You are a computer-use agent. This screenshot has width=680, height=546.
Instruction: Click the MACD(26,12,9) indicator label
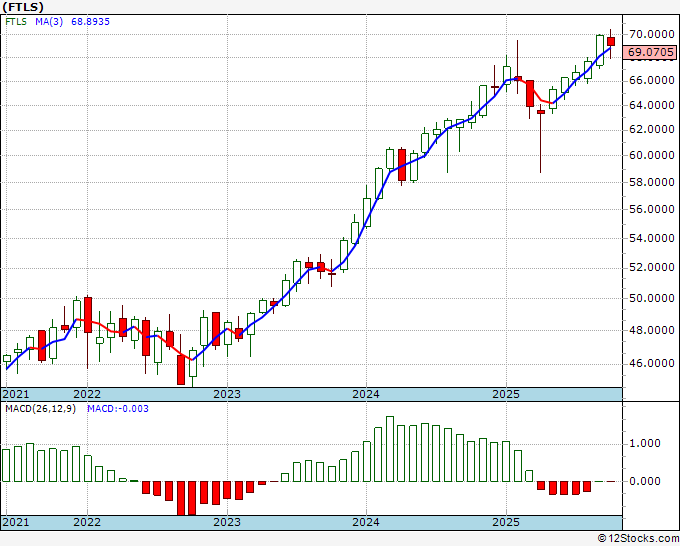pyautogui.click(x=40, y=409)
